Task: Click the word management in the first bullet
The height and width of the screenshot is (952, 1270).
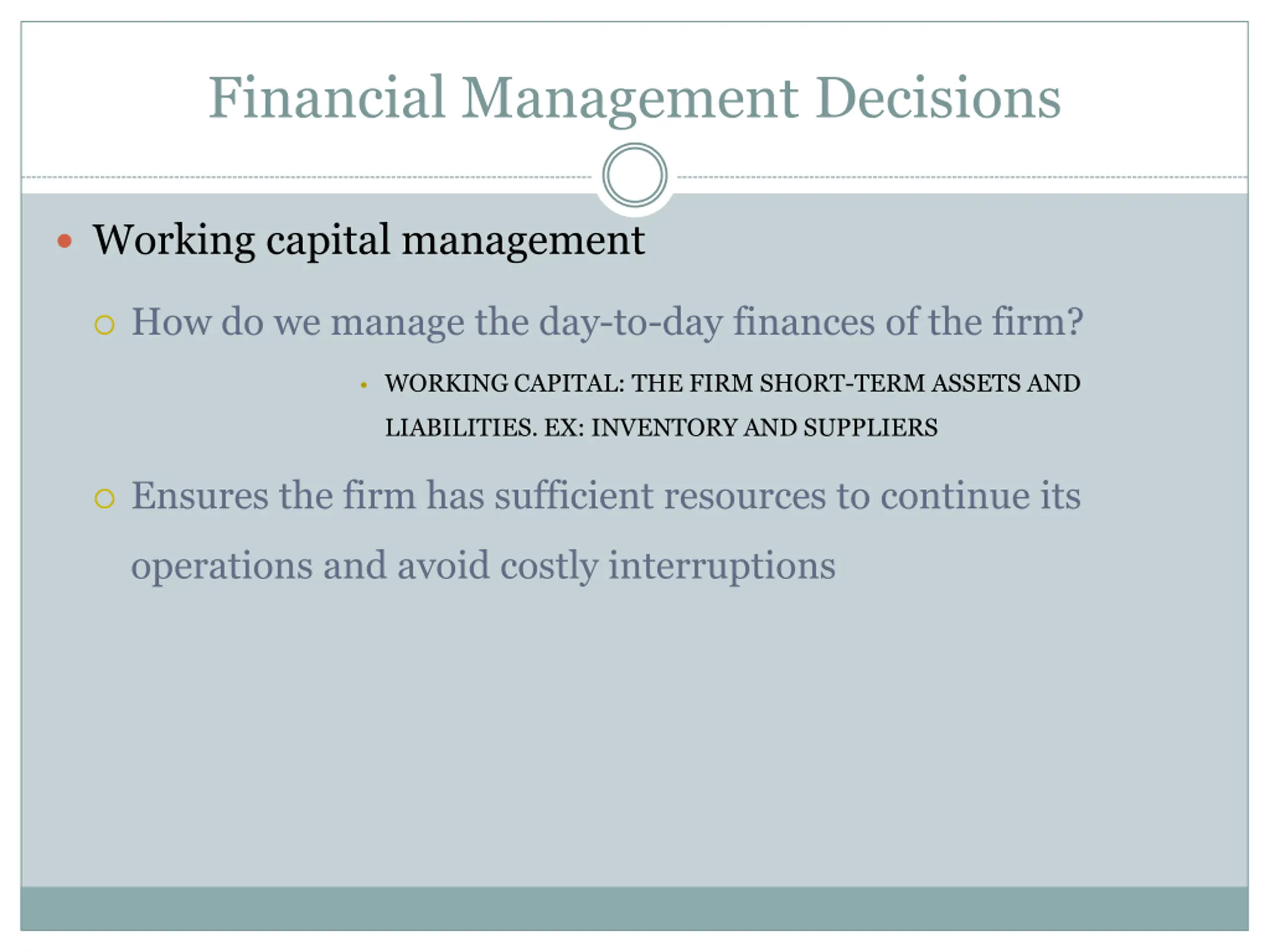Action: (523, 240)
